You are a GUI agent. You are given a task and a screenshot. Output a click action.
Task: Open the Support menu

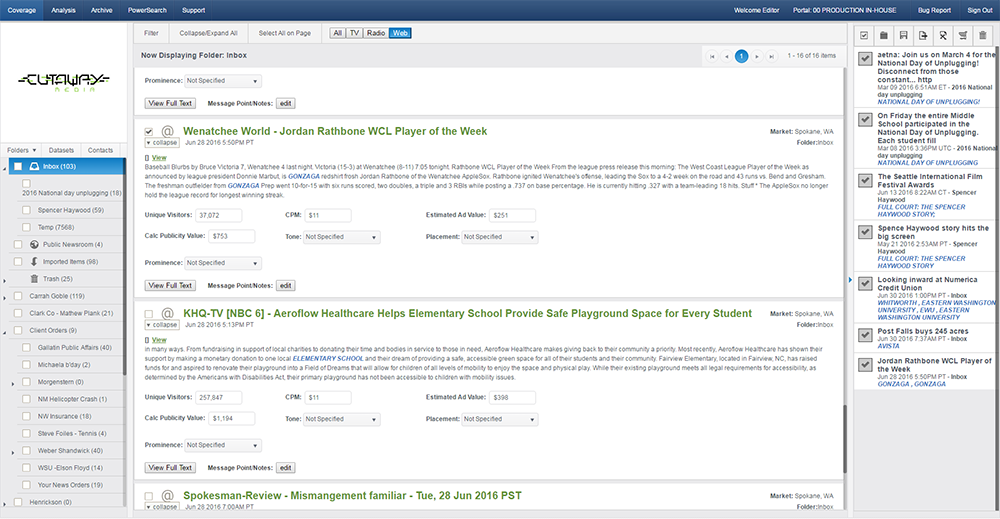coord(193,10)
